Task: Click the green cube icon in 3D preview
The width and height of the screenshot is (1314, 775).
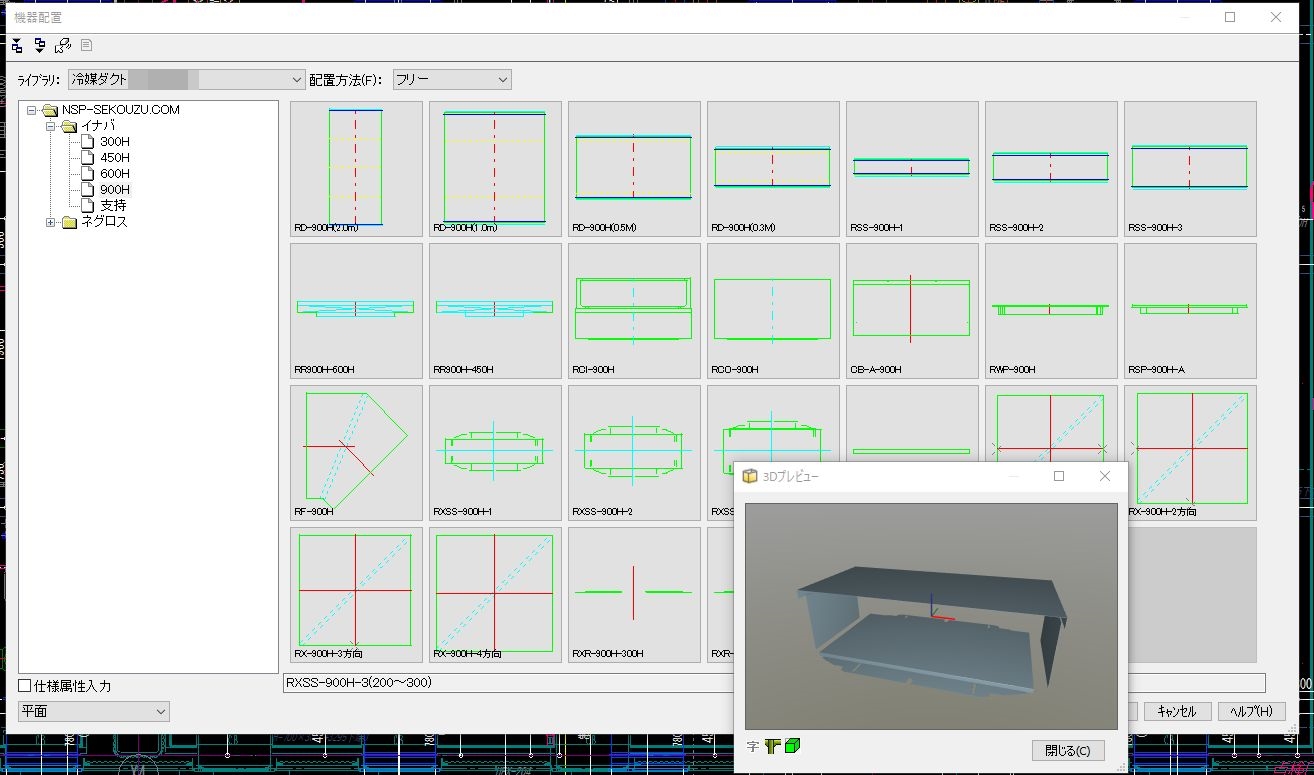Action: (792, 745)
